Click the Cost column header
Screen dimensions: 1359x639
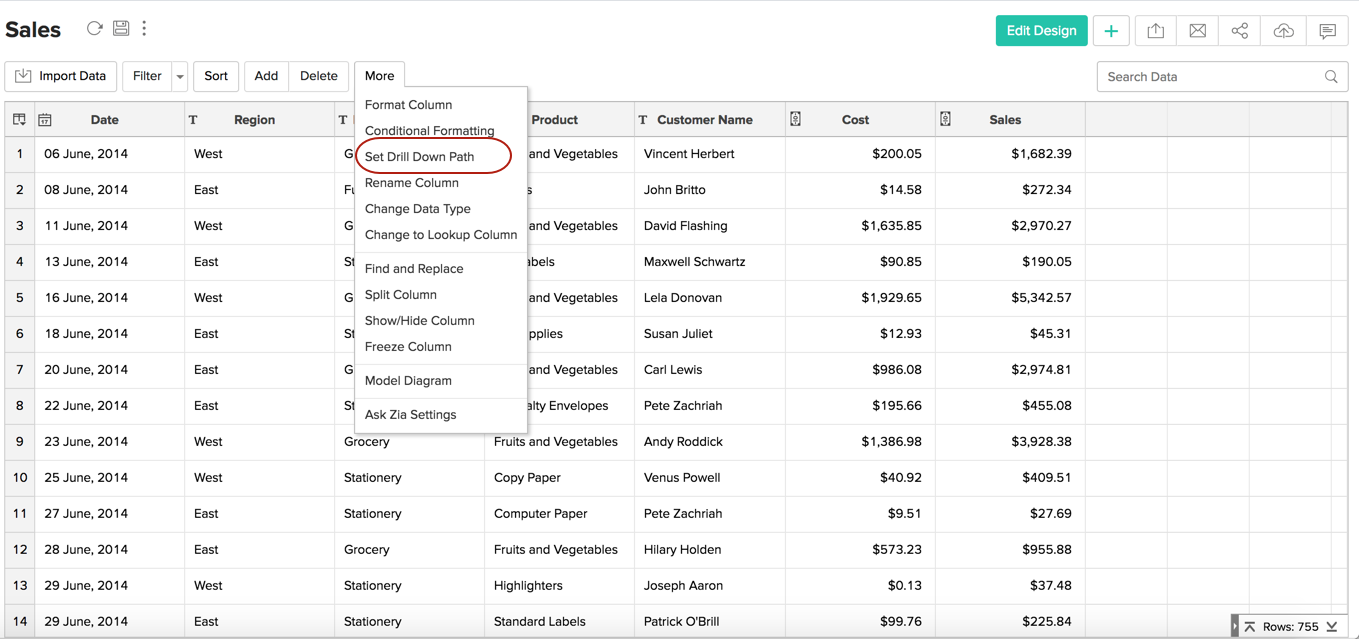(860, 120)
